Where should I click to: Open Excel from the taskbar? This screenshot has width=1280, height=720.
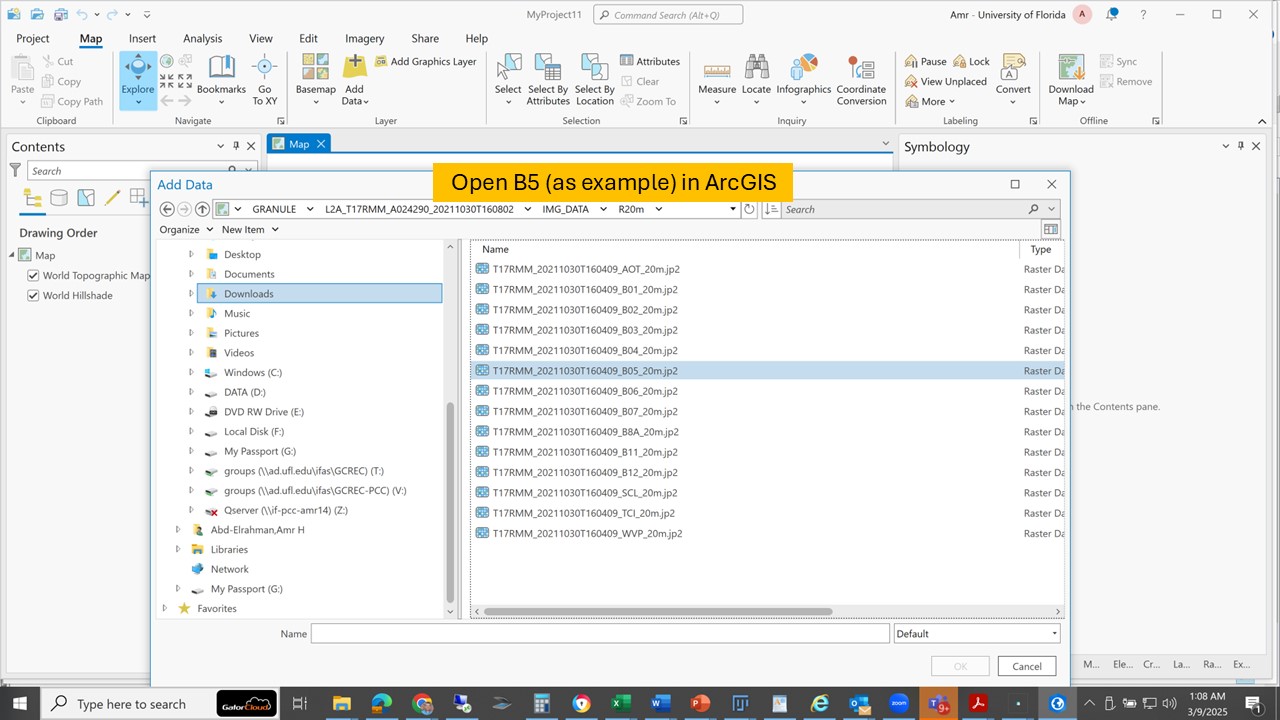[619, 704]
